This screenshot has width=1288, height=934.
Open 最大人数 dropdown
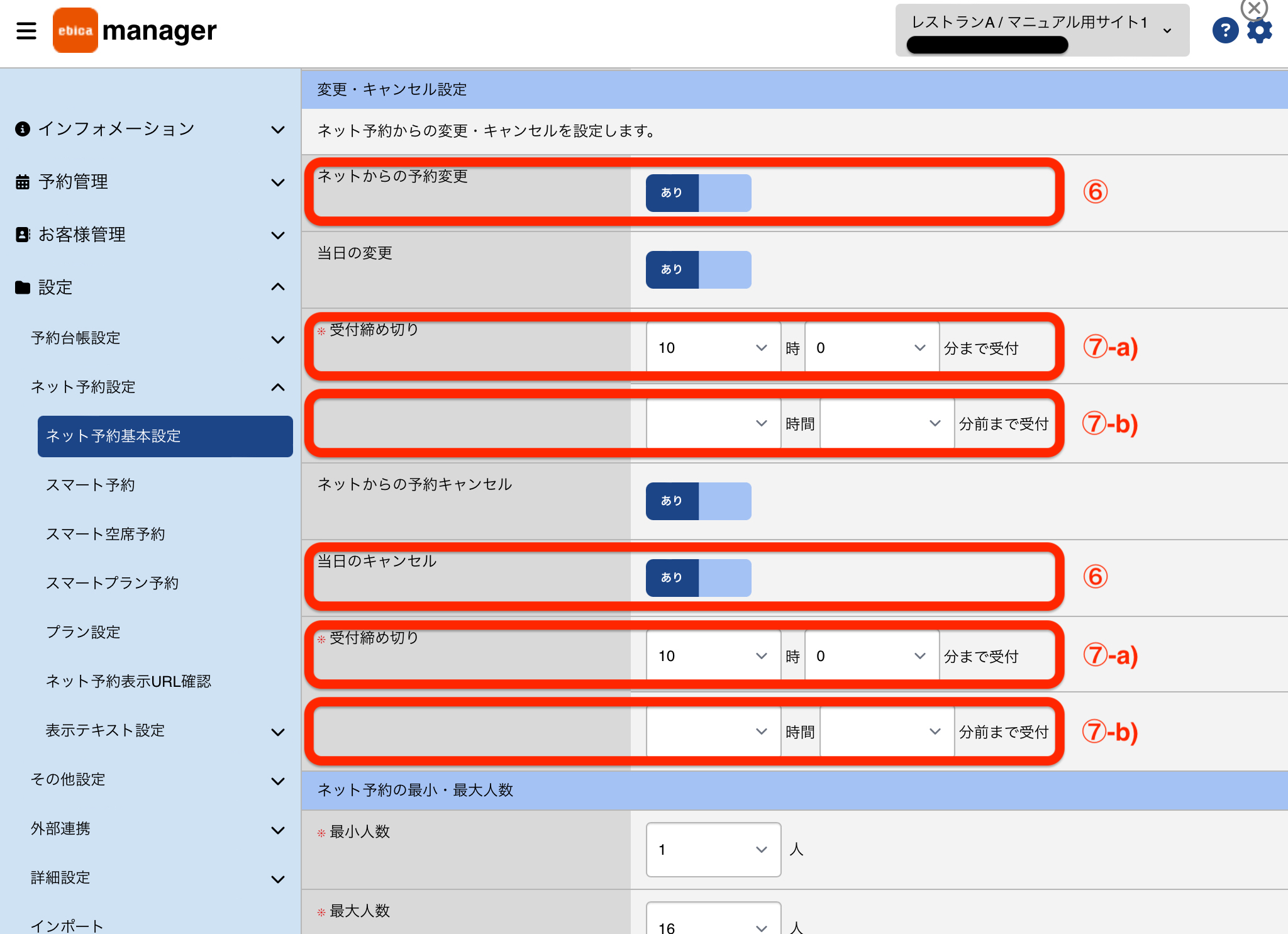click(713, 919)
